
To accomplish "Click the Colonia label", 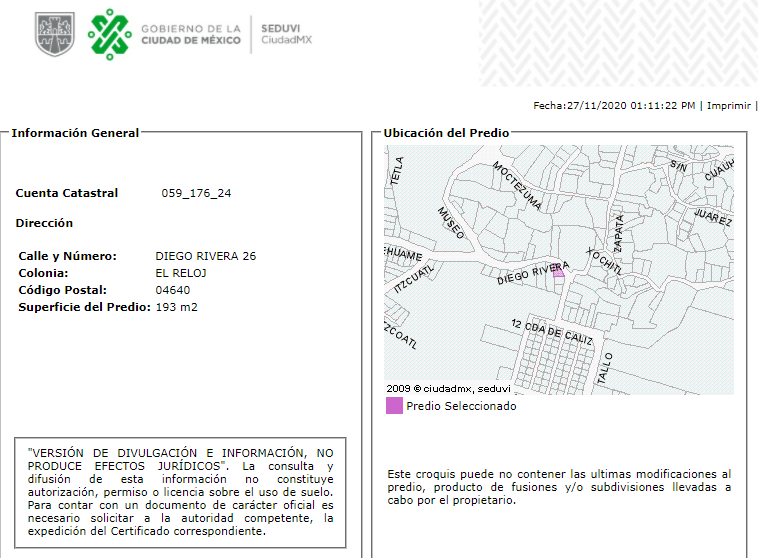I will pos(43,273).
